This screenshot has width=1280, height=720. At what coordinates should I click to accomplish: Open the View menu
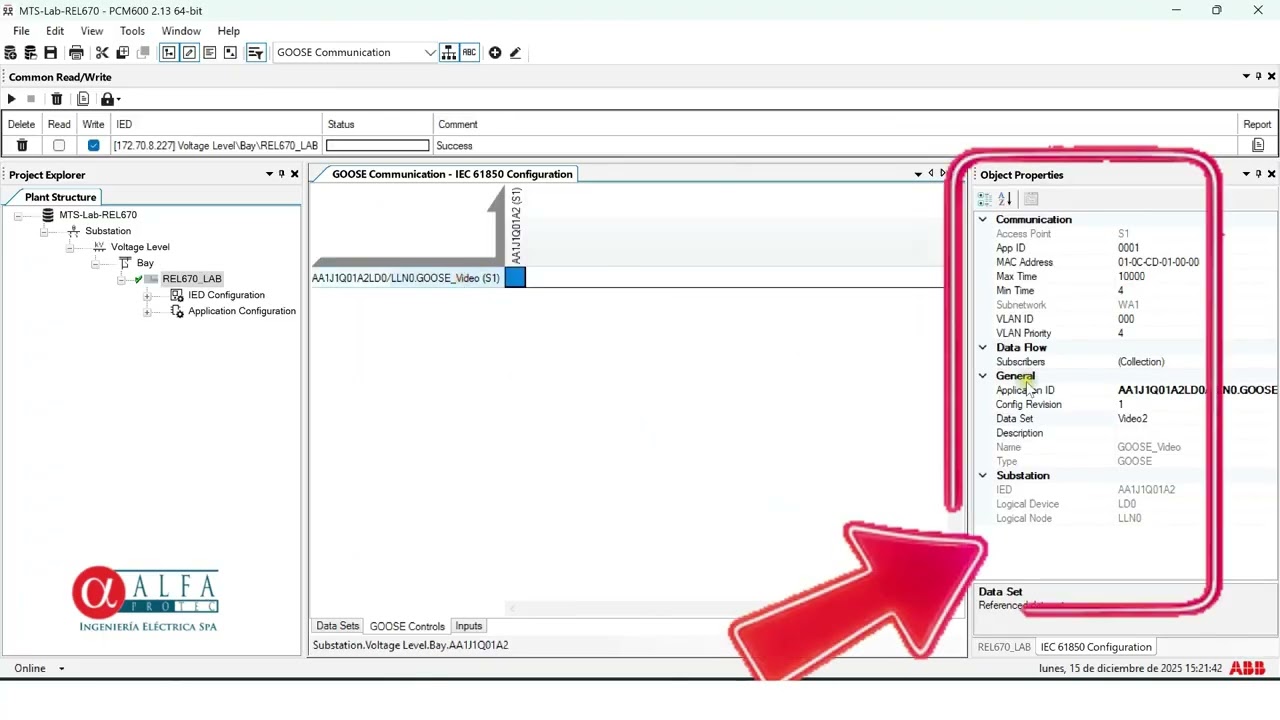tap(92, 31)
